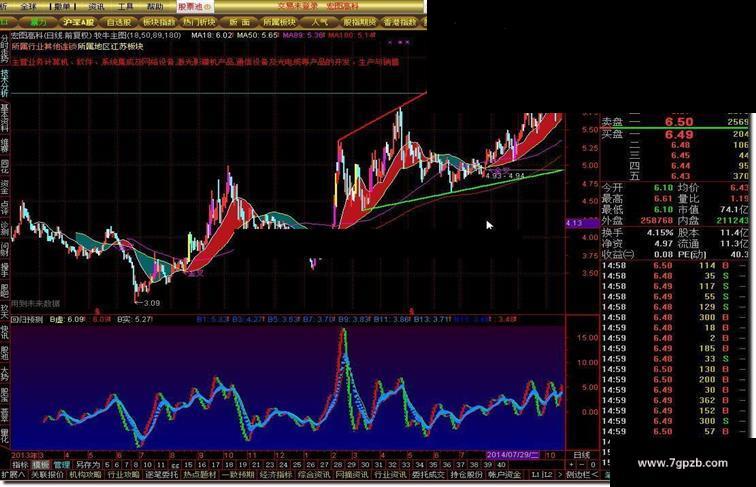The width and height of the screenshot is (756, 487).
Task: Select the 沪深A股 tab button
Action: click(79, 22)
